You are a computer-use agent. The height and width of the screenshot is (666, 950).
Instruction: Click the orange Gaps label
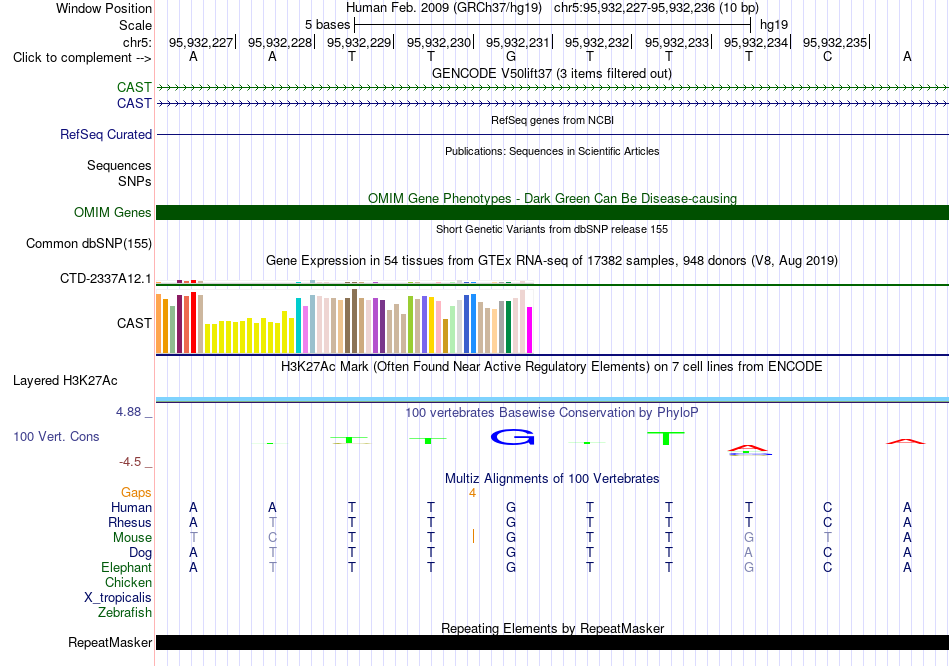[136, 493]
